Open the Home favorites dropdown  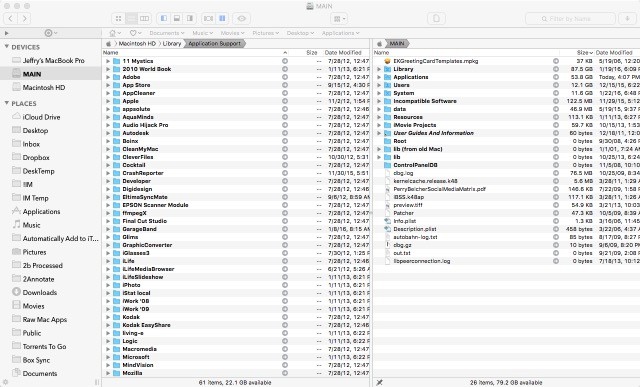[115, 33]
